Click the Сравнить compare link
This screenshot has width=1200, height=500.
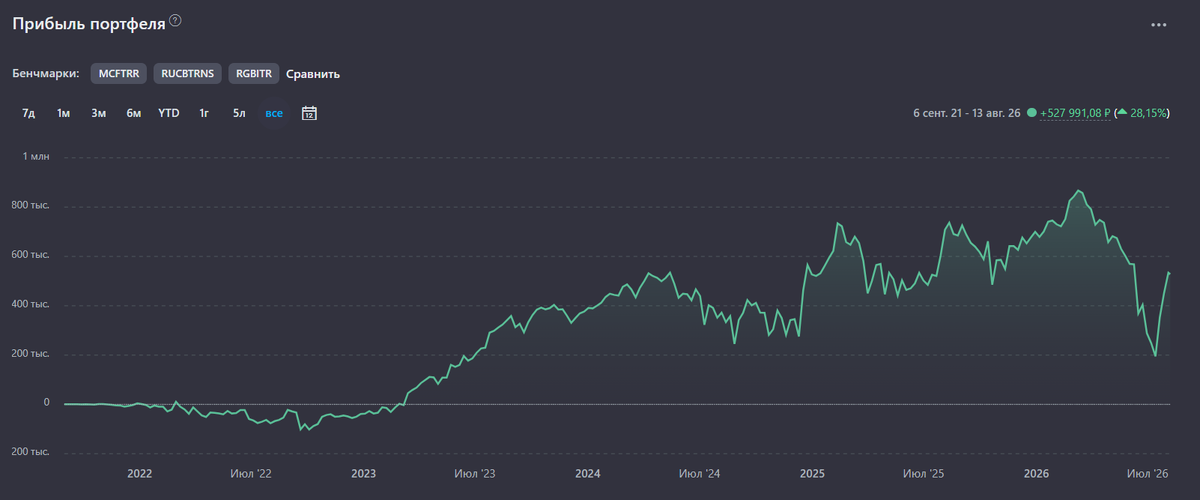click(313, 74)
